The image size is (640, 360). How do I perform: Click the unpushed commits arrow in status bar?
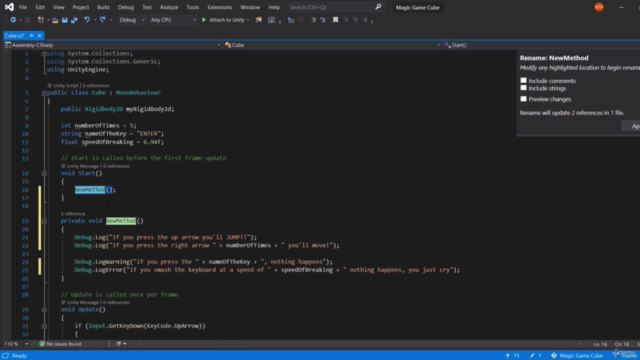point(508,356)
